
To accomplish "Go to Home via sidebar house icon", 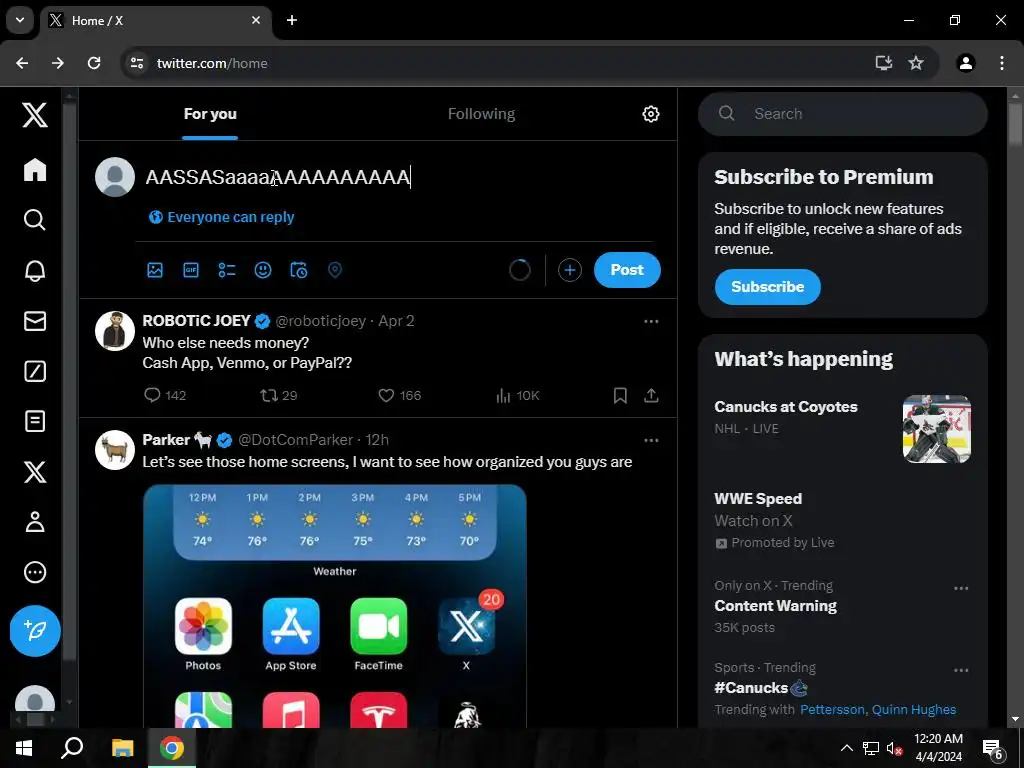I will coord(35,170).
